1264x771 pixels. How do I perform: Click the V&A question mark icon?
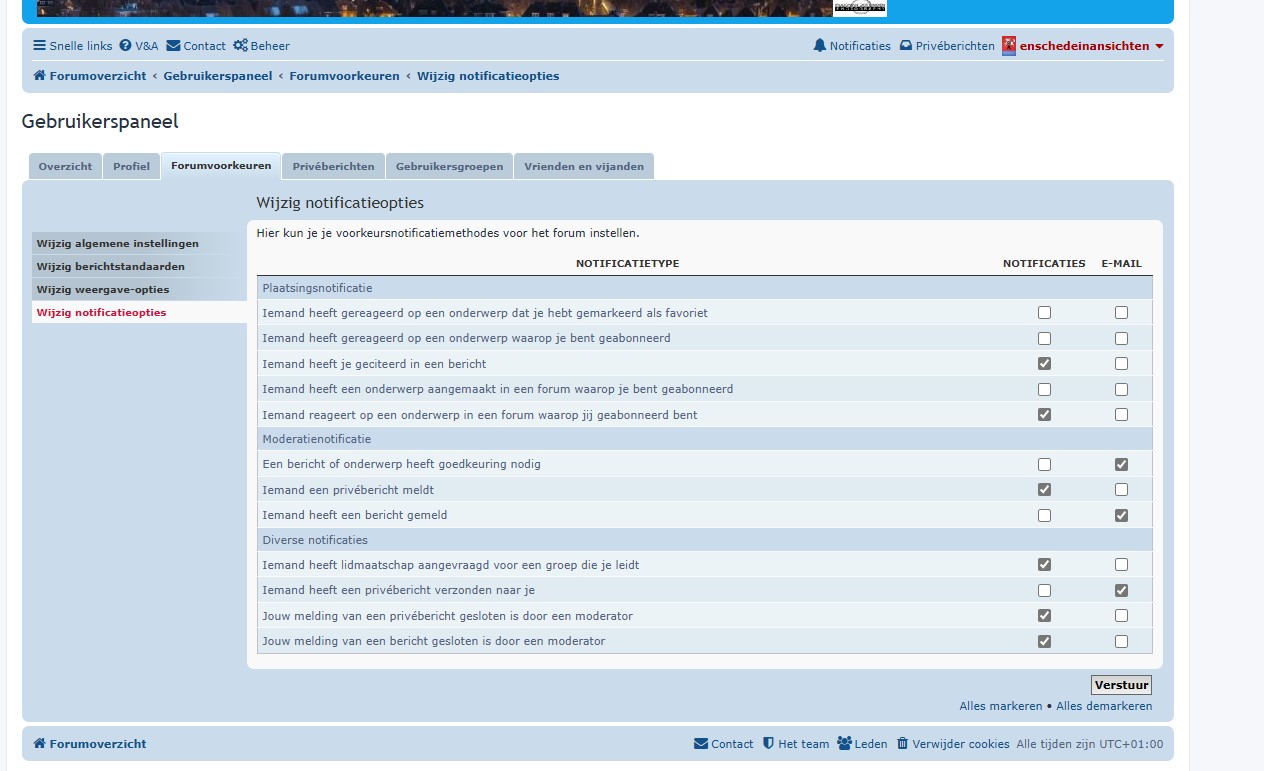(125, 46)
